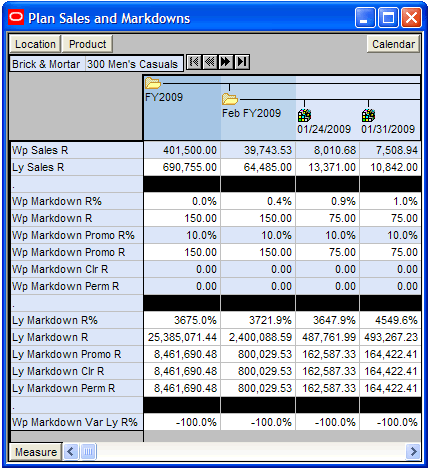This screenshot has height=469, width=429.
Task: Click the 690,755.00 Ly Sales cell
Action: 182,167
